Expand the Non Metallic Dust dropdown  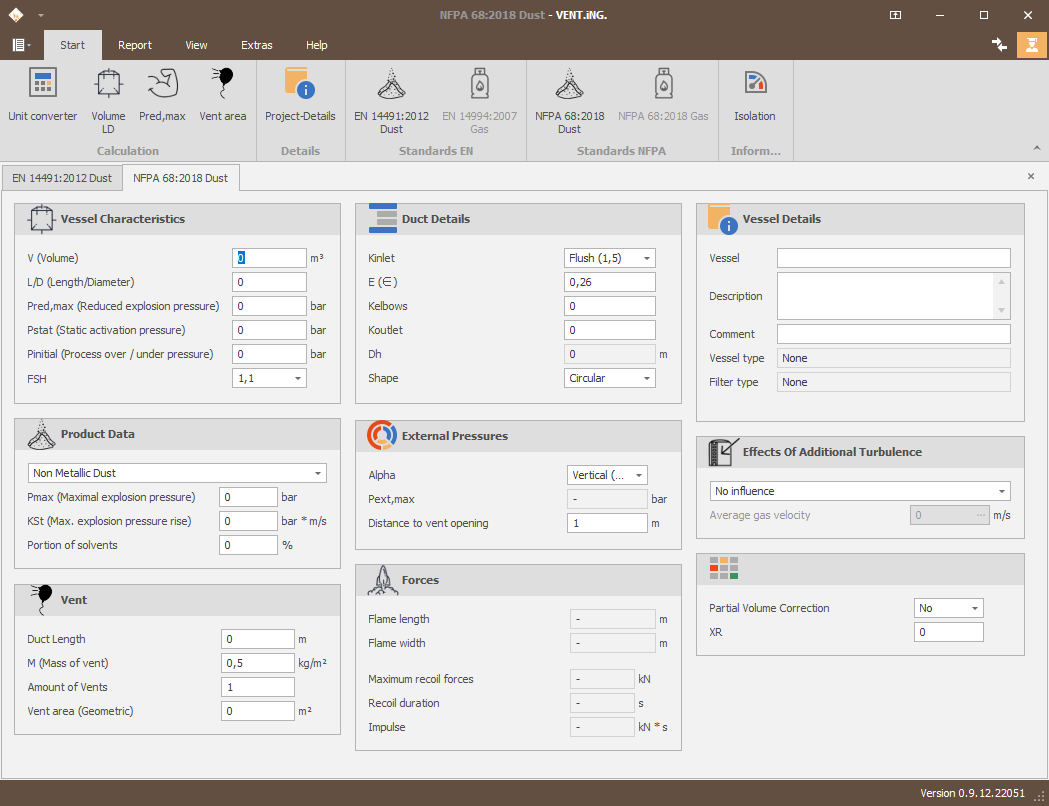[318, 474]
